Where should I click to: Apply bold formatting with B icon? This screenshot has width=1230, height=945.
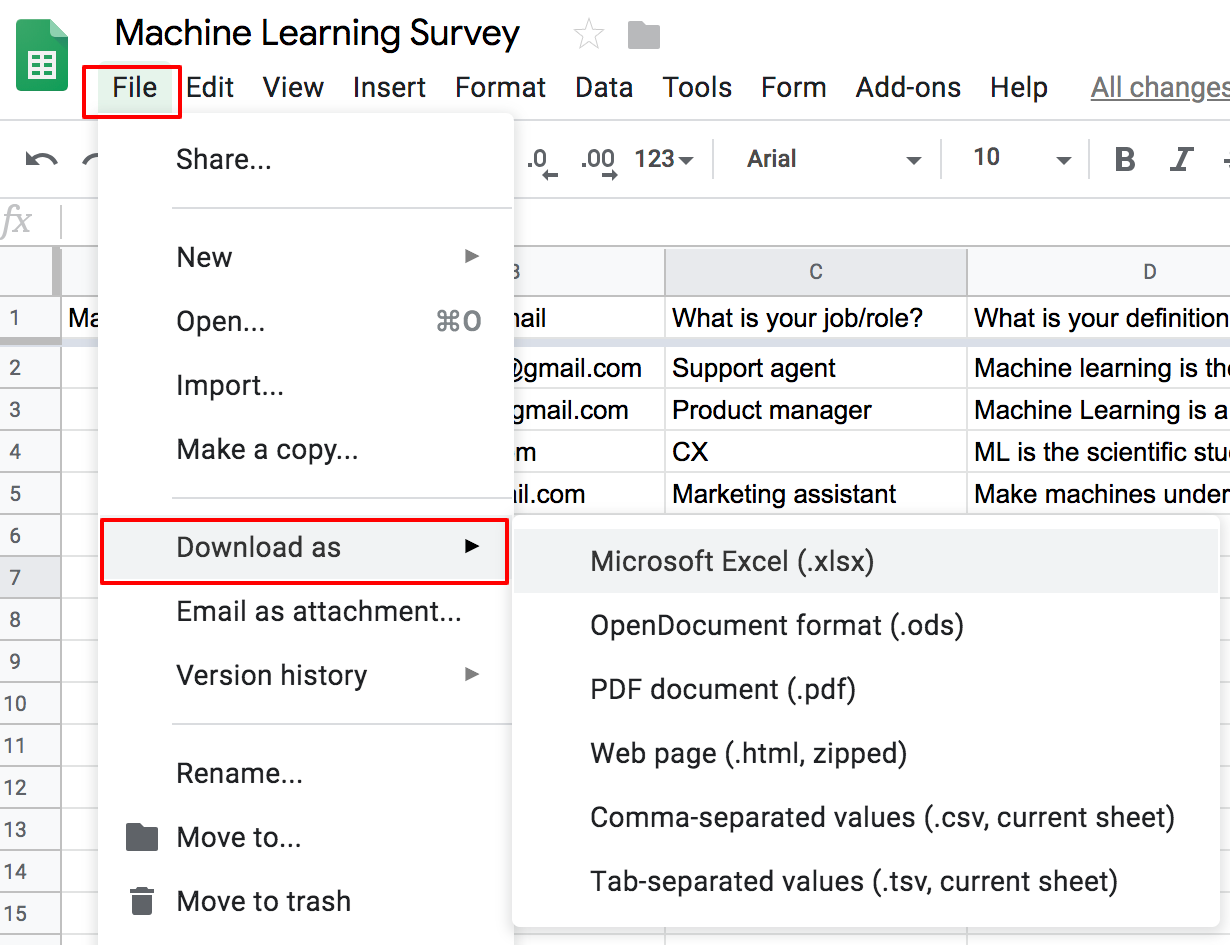pos(1125,159)
